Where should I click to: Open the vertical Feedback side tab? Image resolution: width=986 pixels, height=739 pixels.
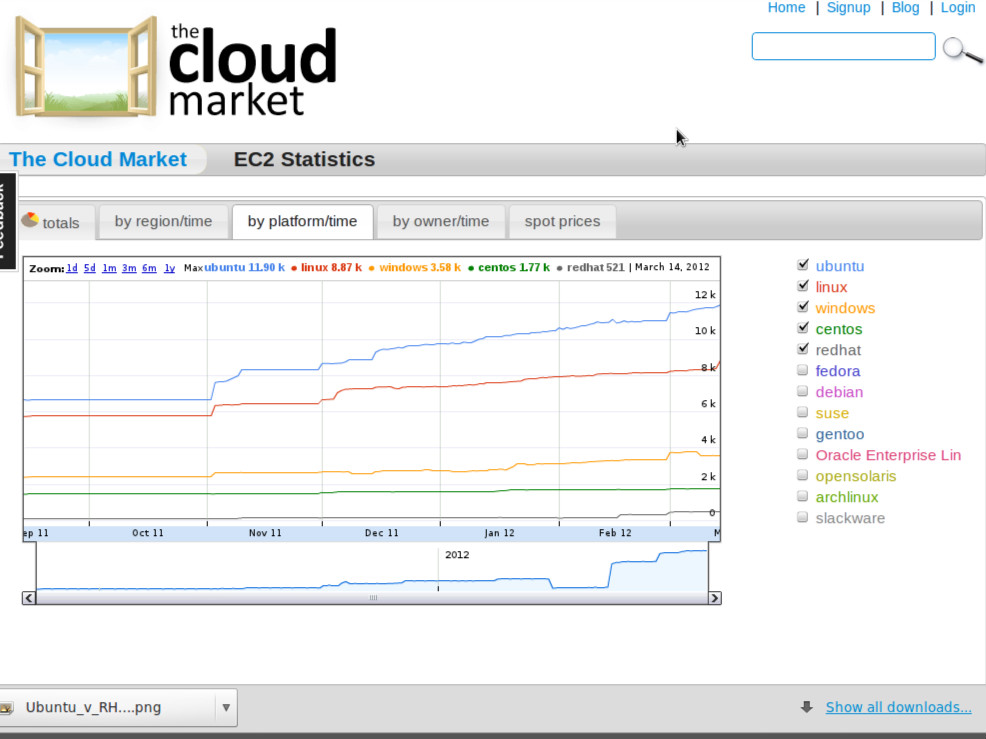6,222
